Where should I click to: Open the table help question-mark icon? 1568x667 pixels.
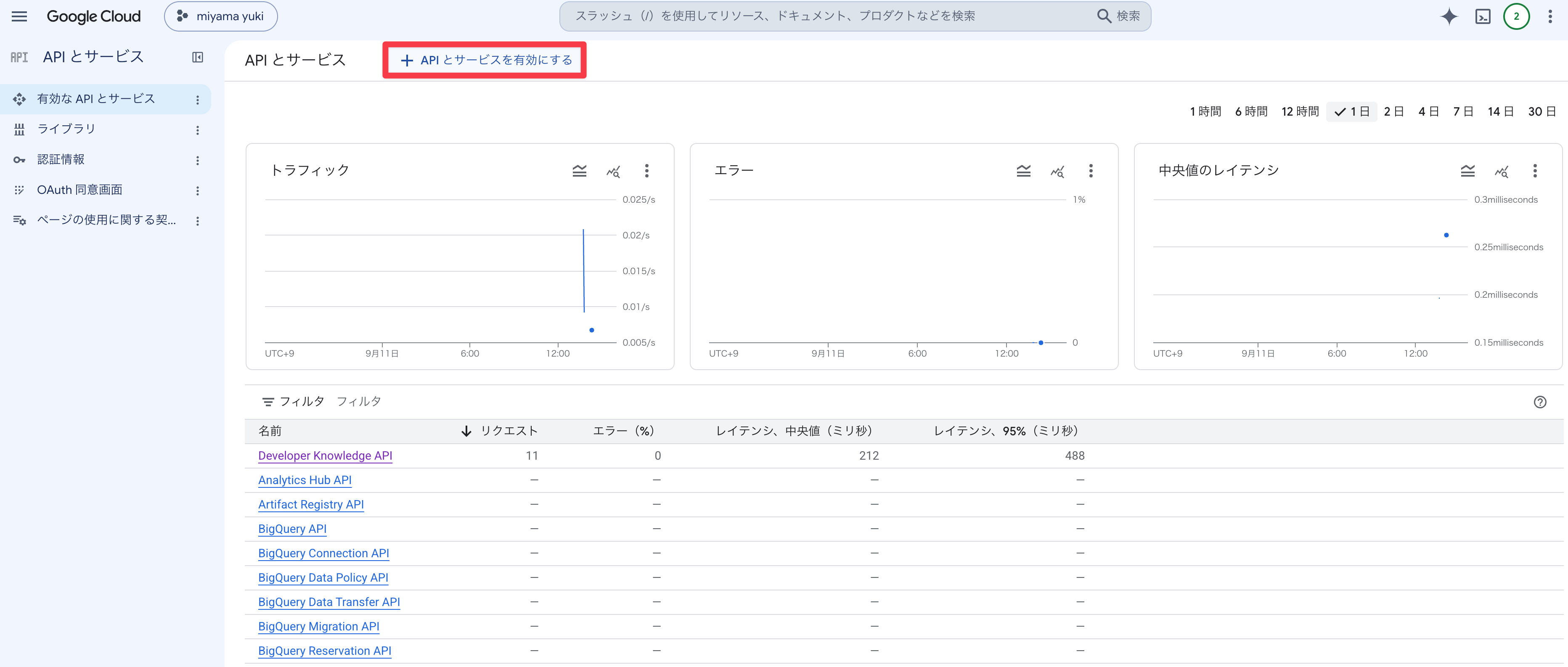click(x=1539, y=402)
